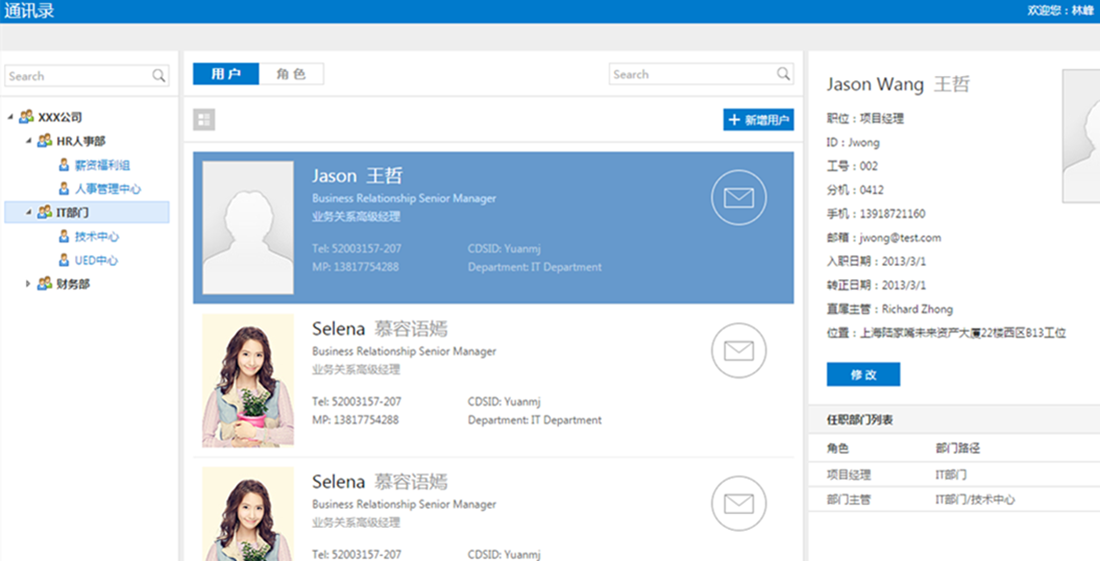The height and width of the screenshot is (561, 1100).
Task: Switch to grid view icon
Action: (204, 120)
